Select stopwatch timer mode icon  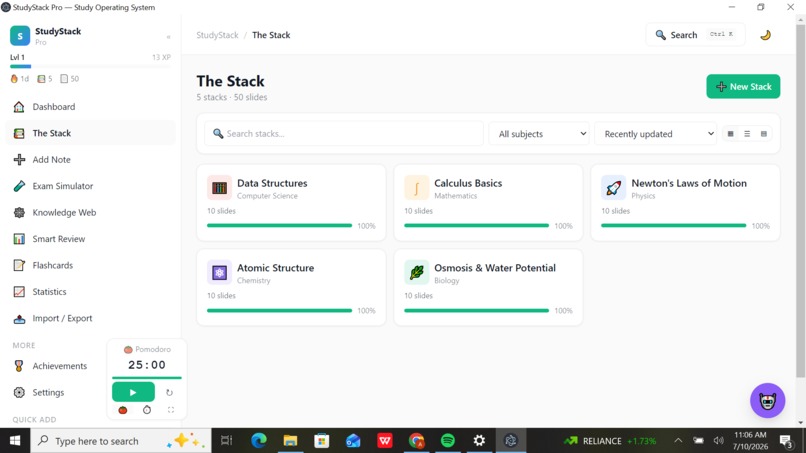click(x=147, y=410)
